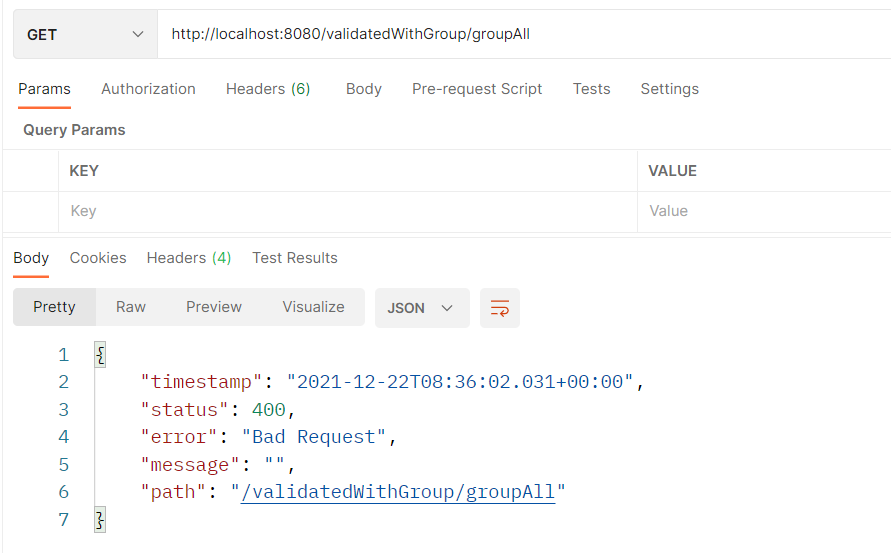Select the request Body tab
891x553 pixels.
(x=364, y=89)
